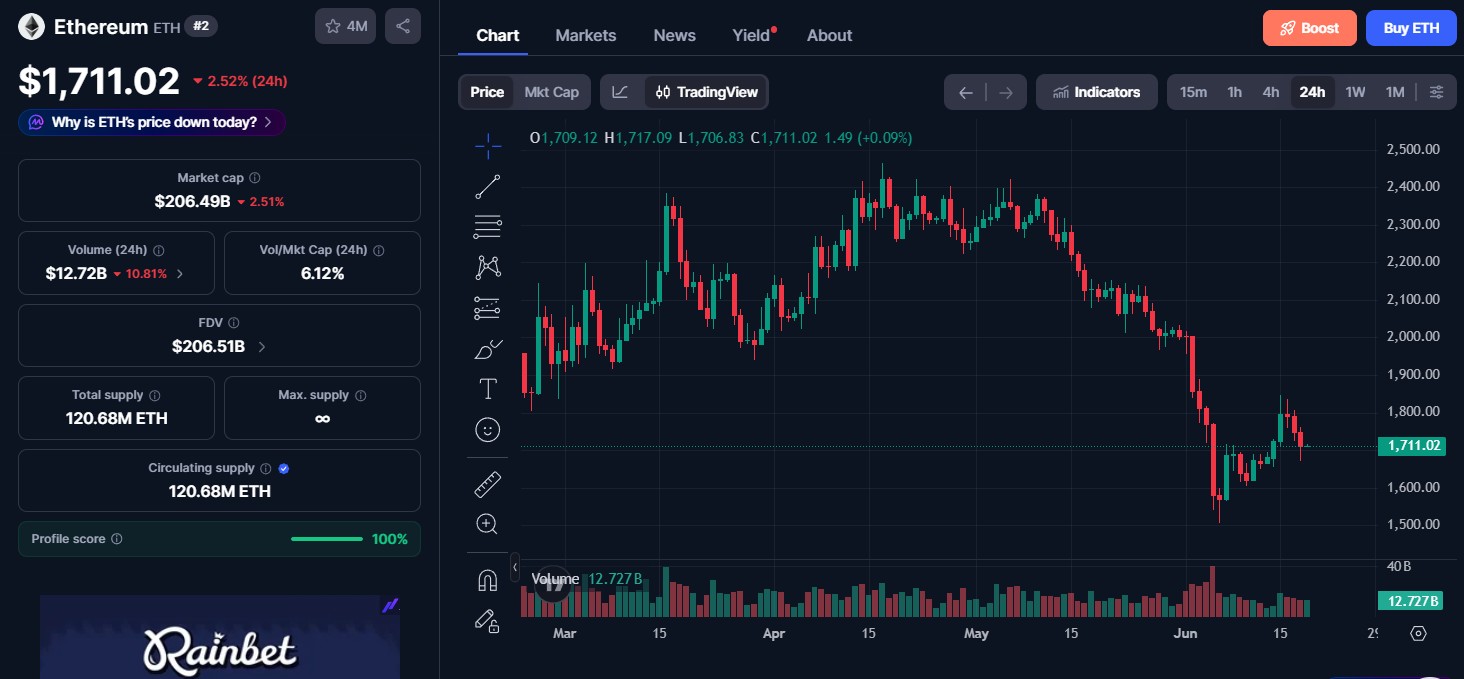Click the circulating supply verified badge
This screenshot has width=1464, height=679.
tap(284, 468)
